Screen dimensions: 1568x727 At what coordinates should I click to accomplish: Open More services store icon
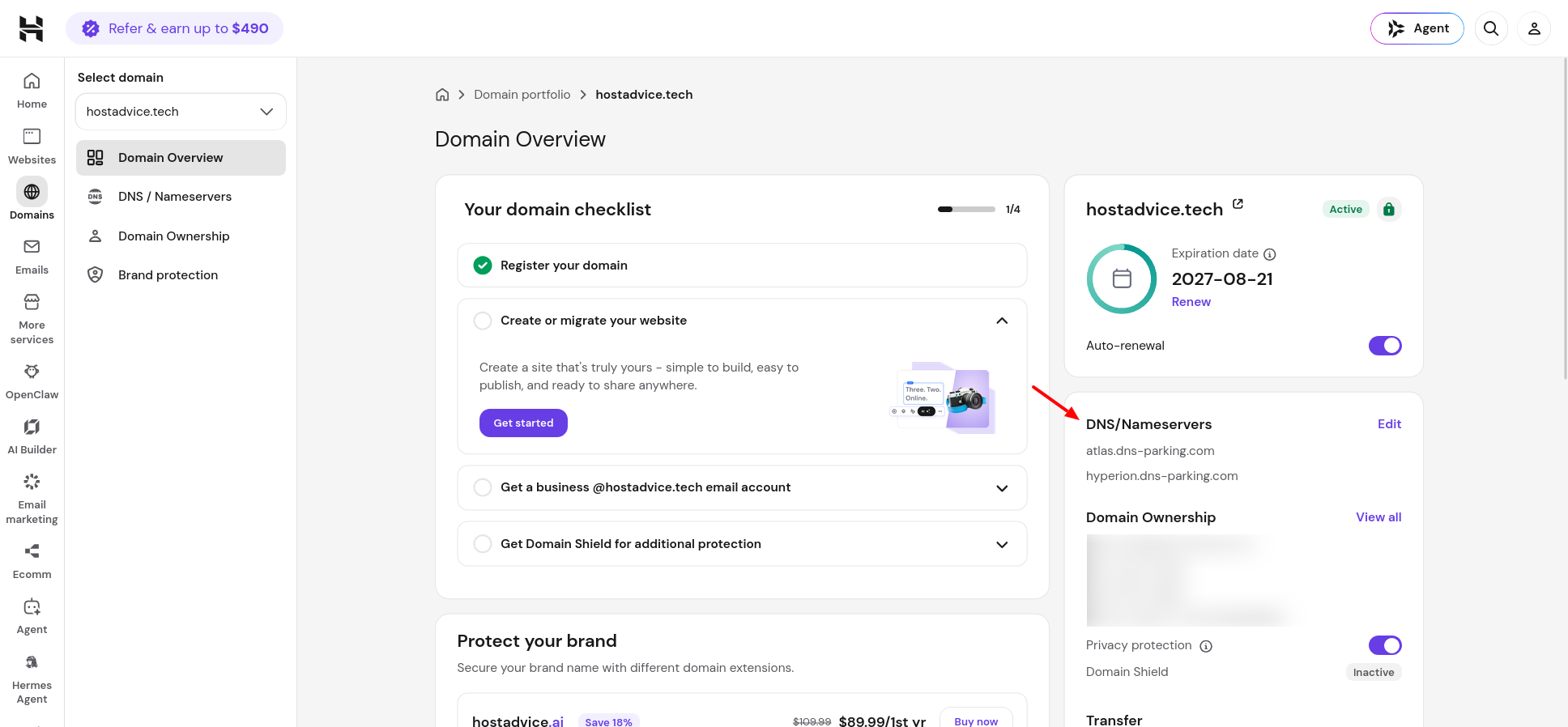(32, 302)
